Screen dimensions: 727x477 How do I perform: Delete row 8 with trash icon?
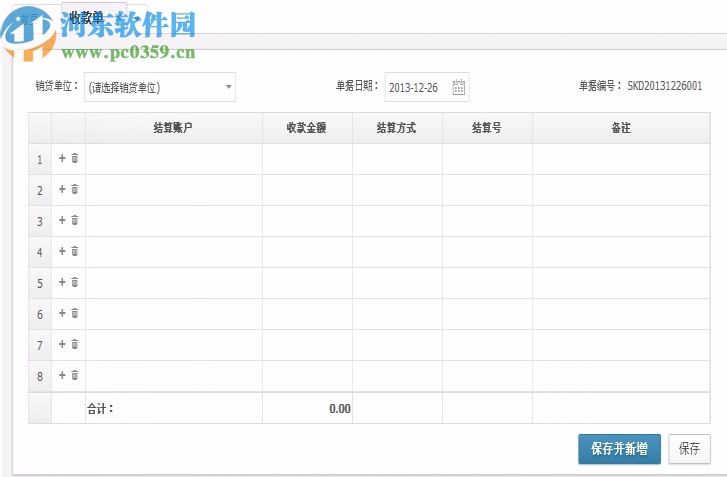pyautogui.click(x=75, y=375)
